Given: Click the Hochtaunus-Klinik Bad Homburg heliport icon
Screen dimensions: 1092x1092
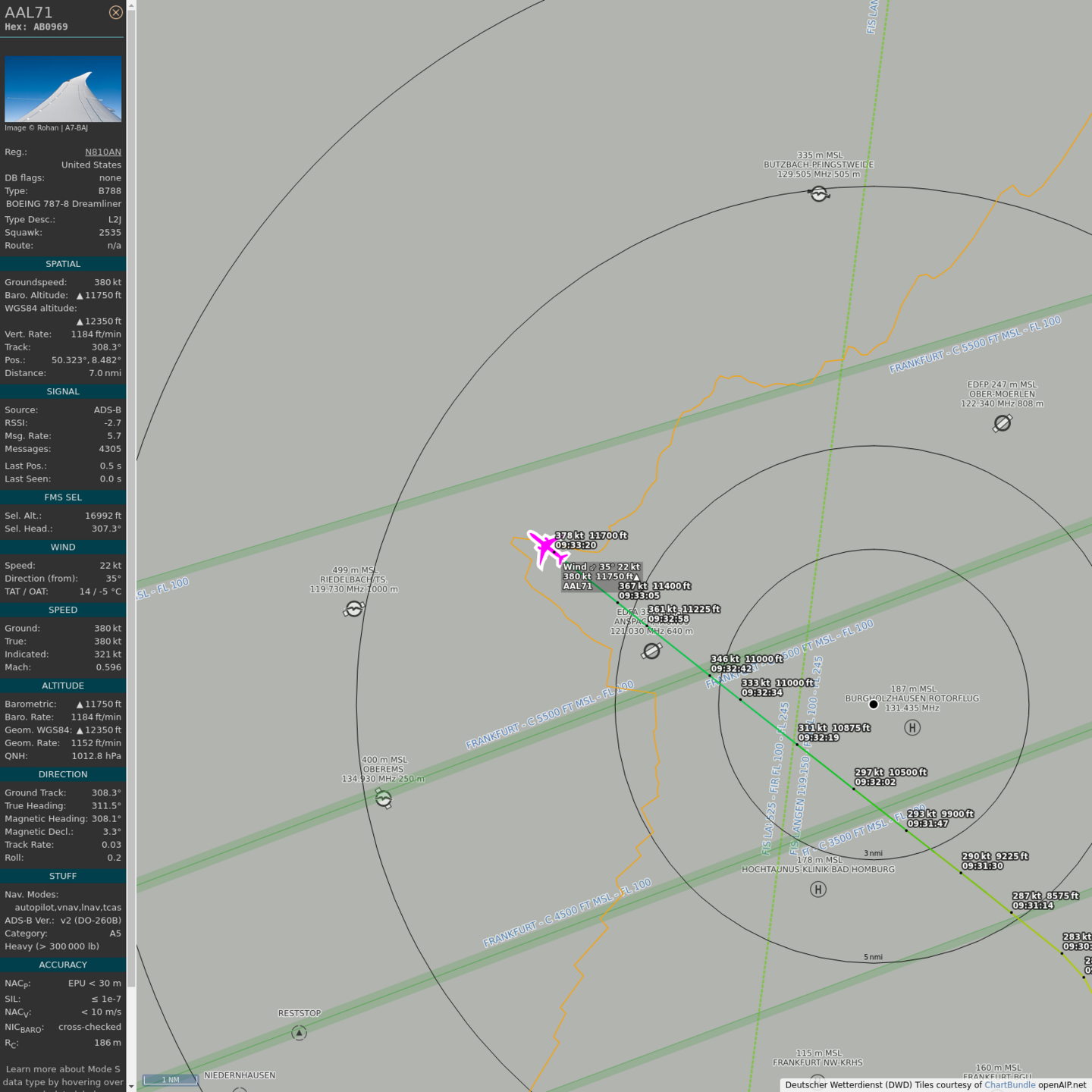Looking at the screenshot, I should (x=817, y=890).
